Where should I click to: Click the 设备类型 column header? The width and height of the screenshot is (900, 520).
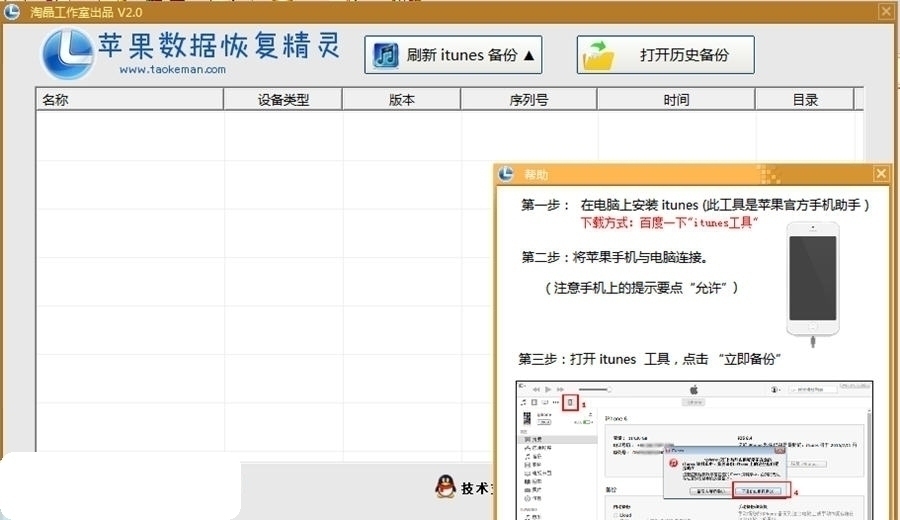[x=283, y=99]
